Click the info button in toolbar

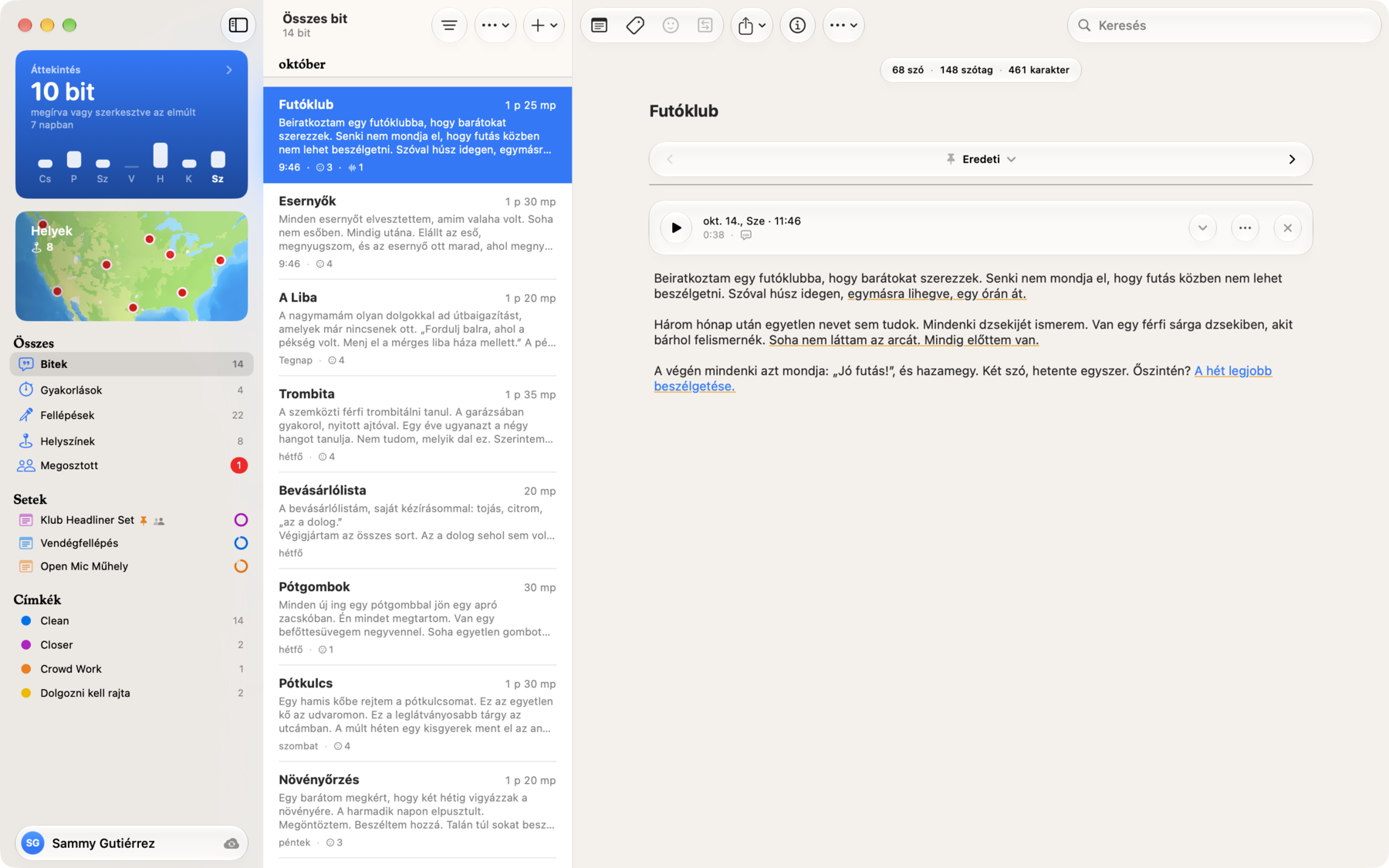797,25
